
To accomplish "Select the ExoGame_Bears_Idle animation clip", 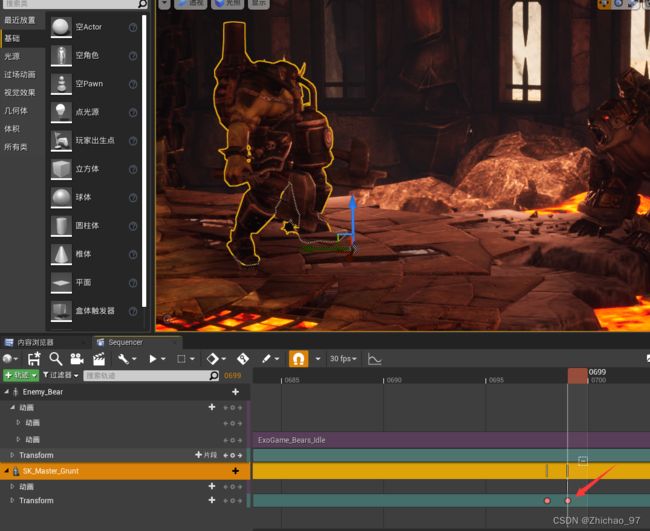I will 451,440.
